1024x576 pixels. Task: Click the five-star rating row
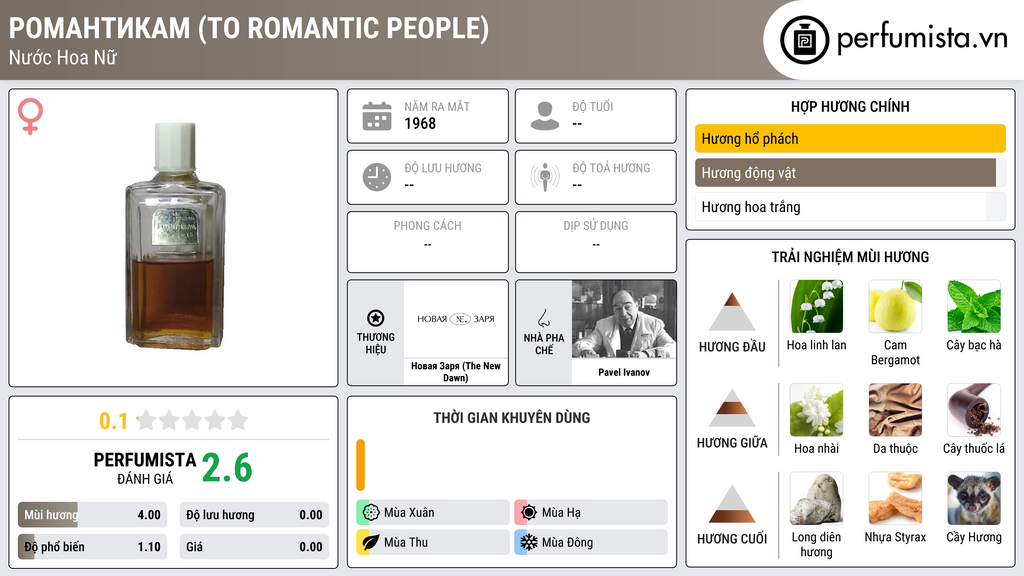(x=192, y=420)
